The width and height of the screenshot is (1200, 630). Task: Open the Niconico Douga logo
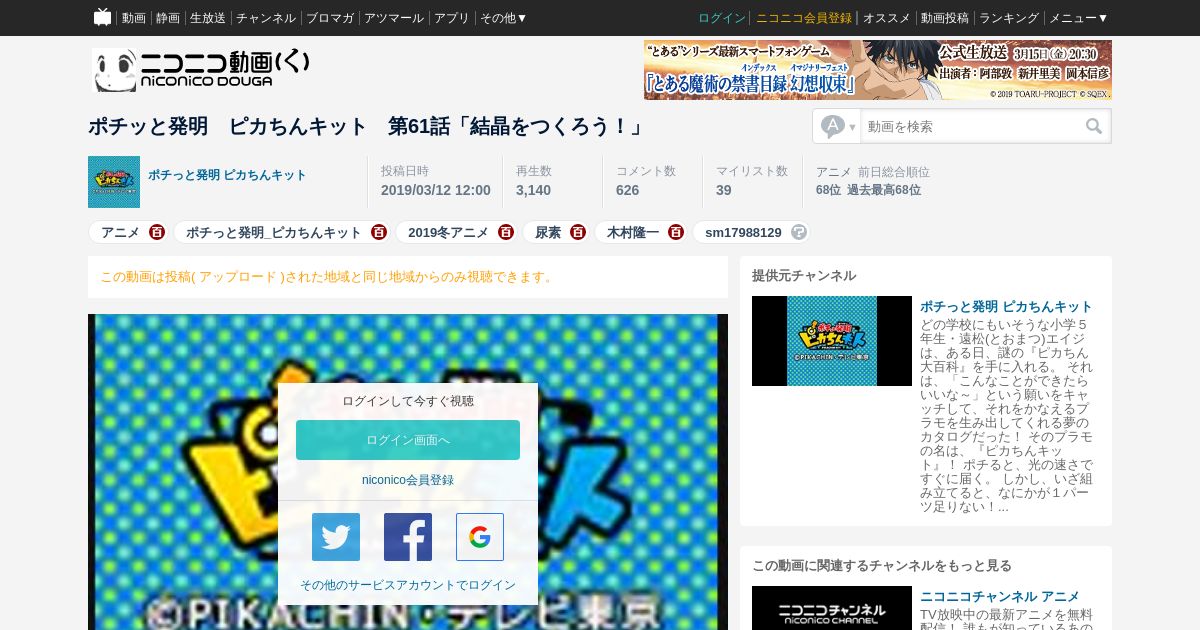pos(200,70)
